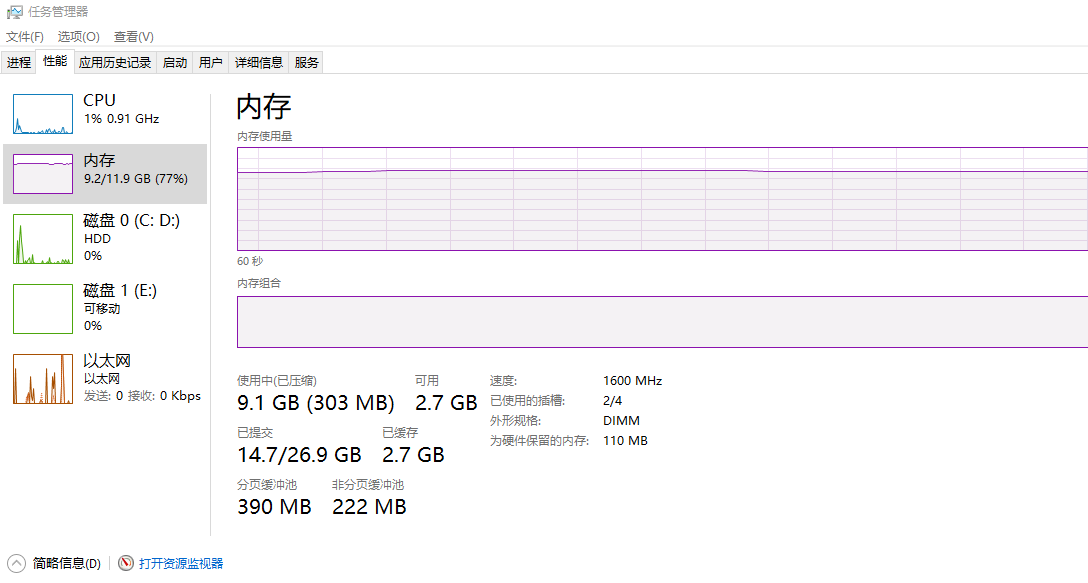Image resolution: width=1088 pixels, height=583 pixels.
Task: Collapse view with 简略信息 chevron icon
Action: [17, 563]
